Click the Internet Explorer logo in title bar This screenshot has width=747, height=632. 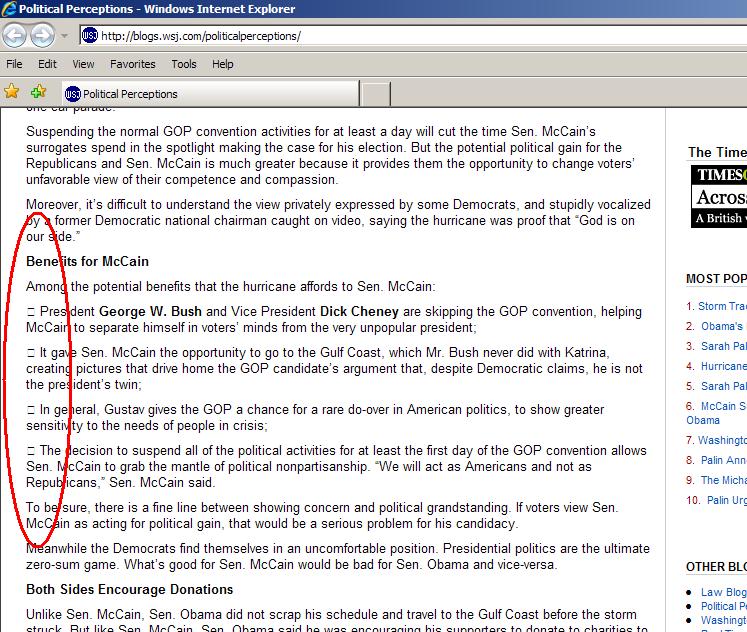[x=9, y=9]
